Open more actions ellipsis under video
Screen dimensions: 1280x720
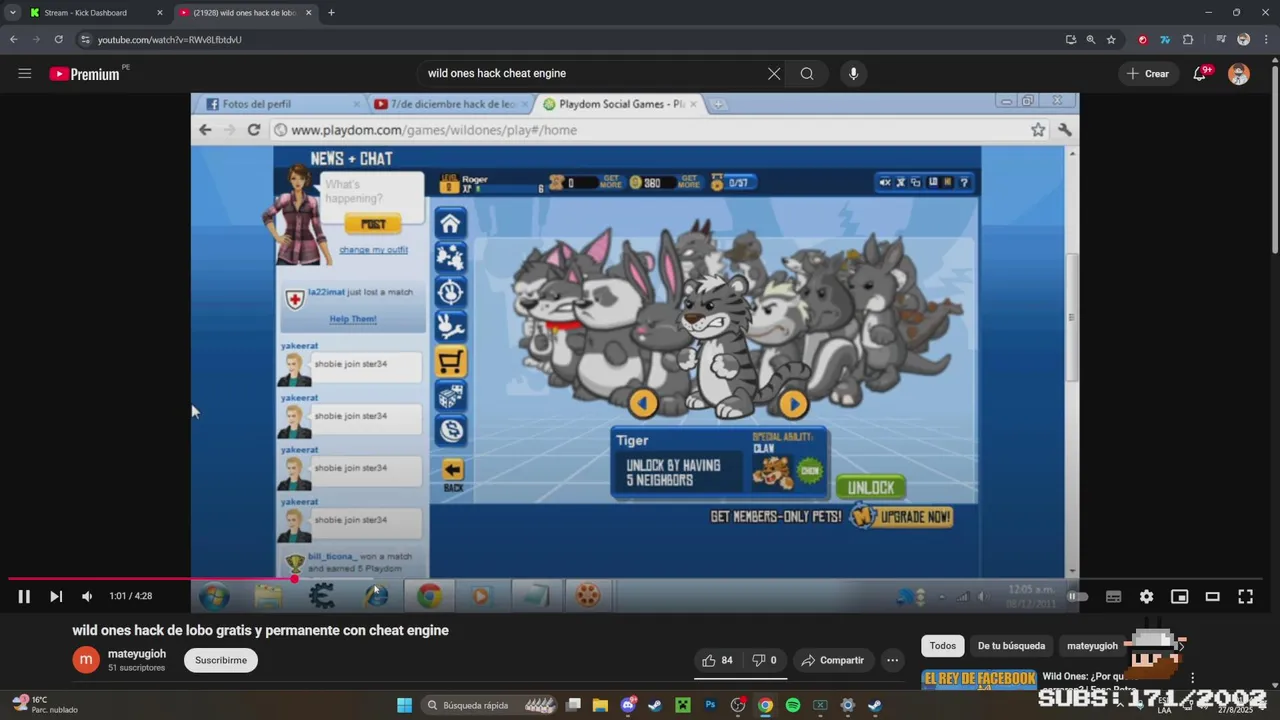pos(892,660)
